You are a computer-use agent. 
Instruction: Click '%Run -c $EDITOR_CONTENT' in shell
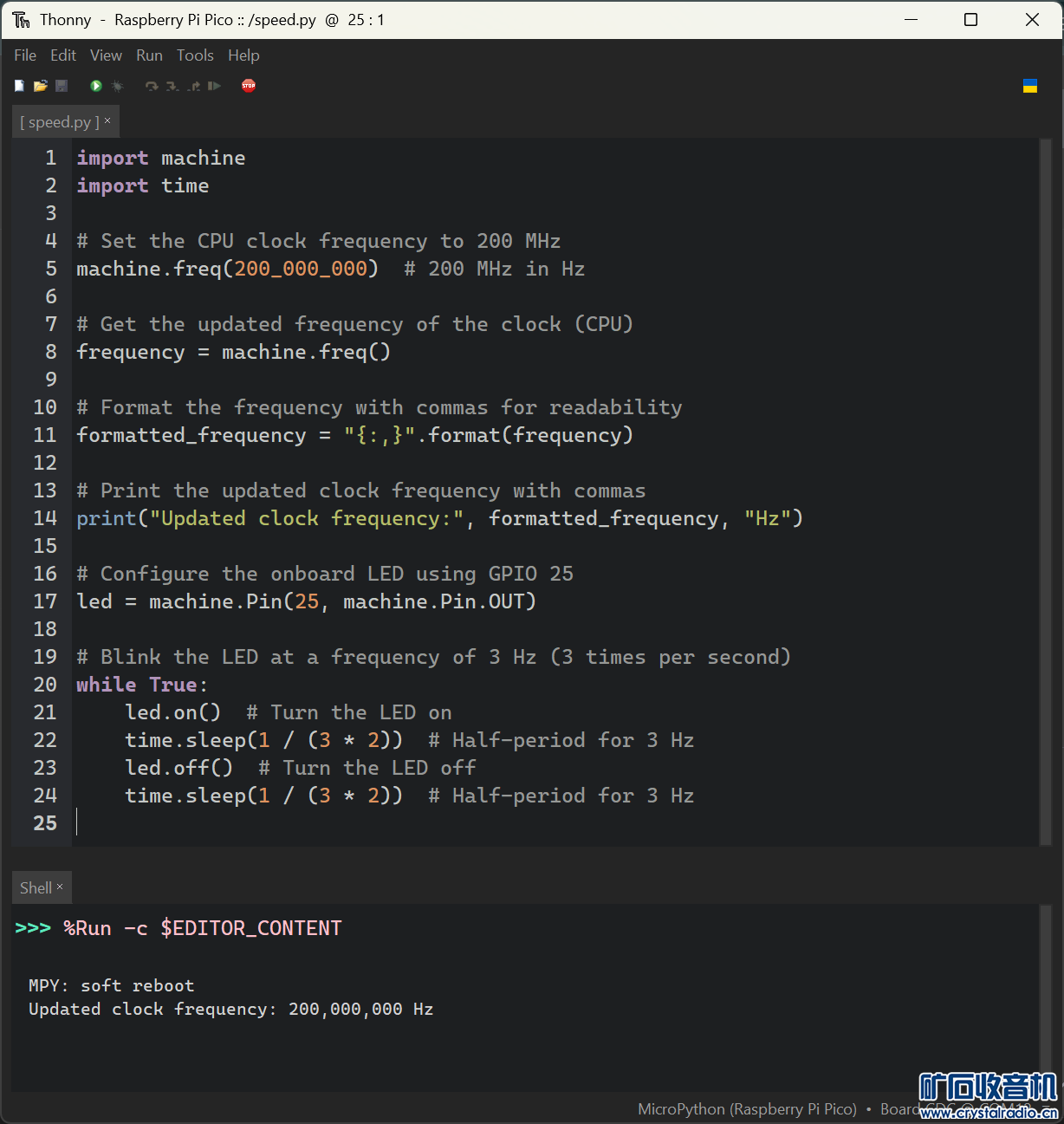click(x=203, y=928)
